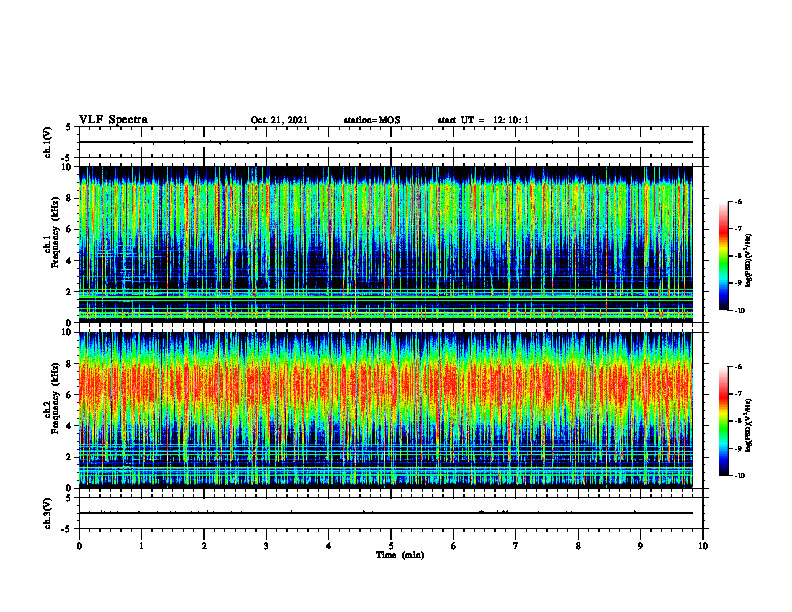Image resolution: width=792 pixels, height=612 pixels.
Task: Click the ch.1 Frequency (kHz) axis label
Action: tap(51, 233)
